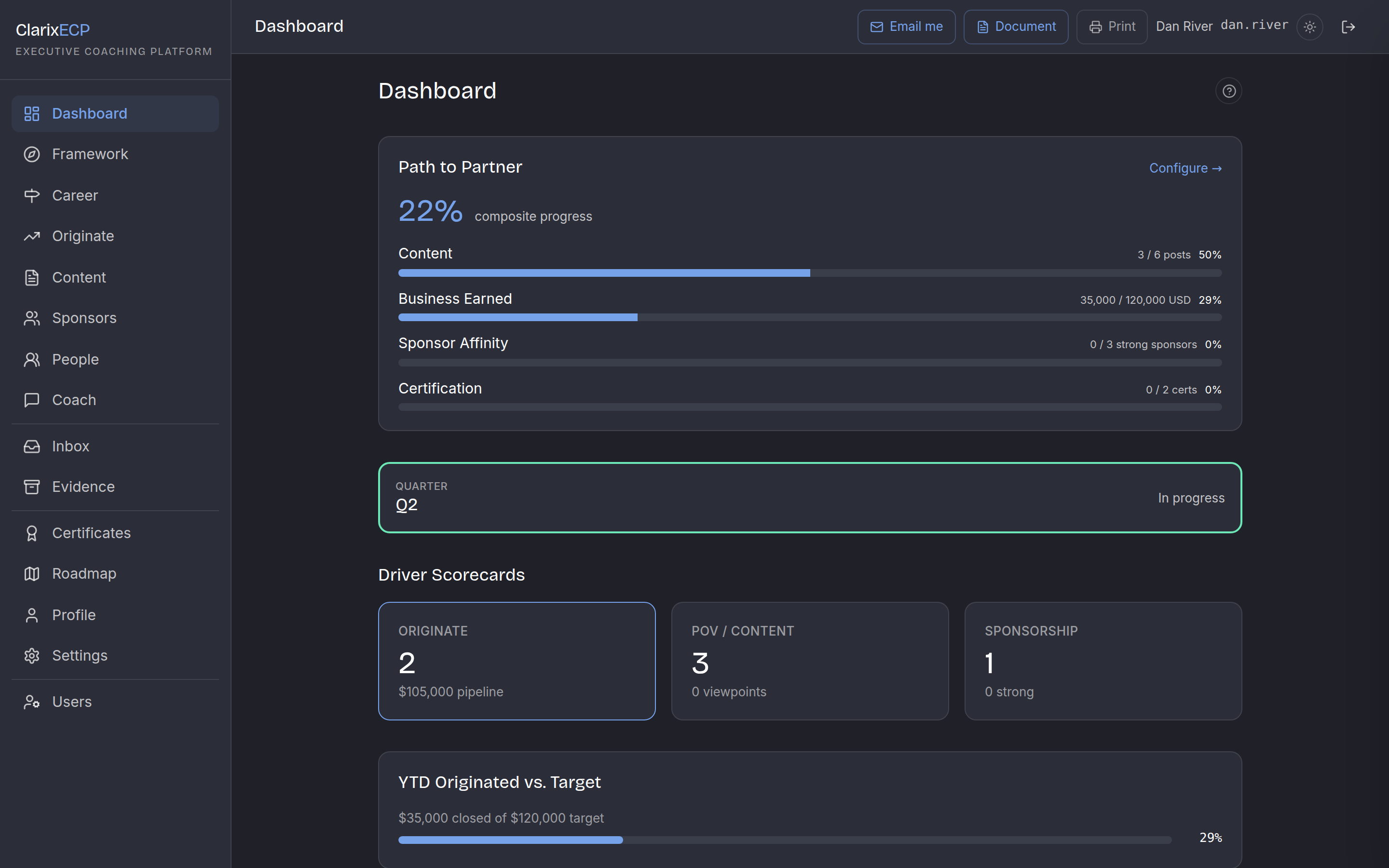This screenshot has width=1389, height=868.
Task: Click the Settings gear icon
Action: click(31, 656)
